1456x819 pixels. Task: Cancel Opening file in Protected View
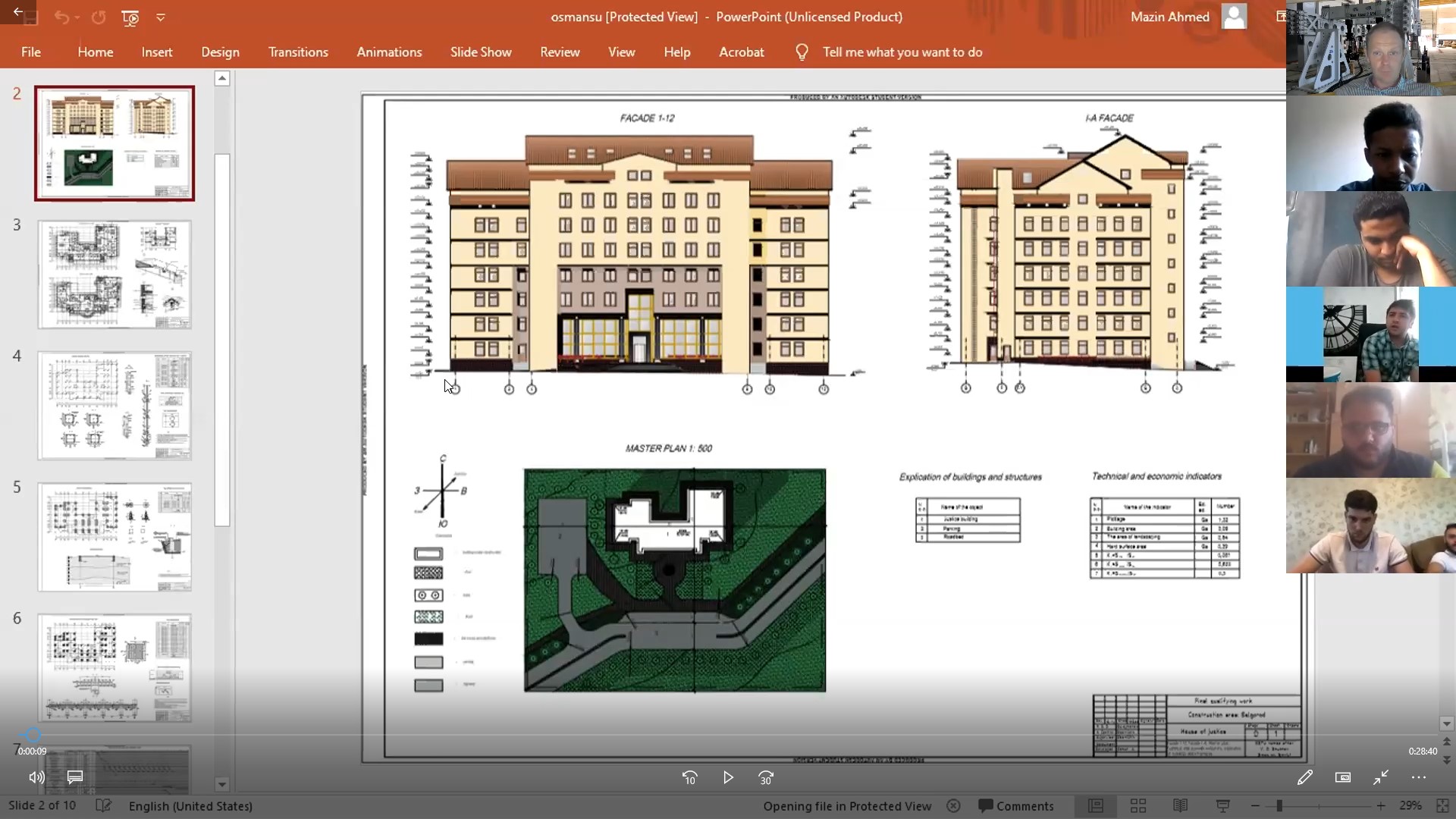(x=953, y=806)
